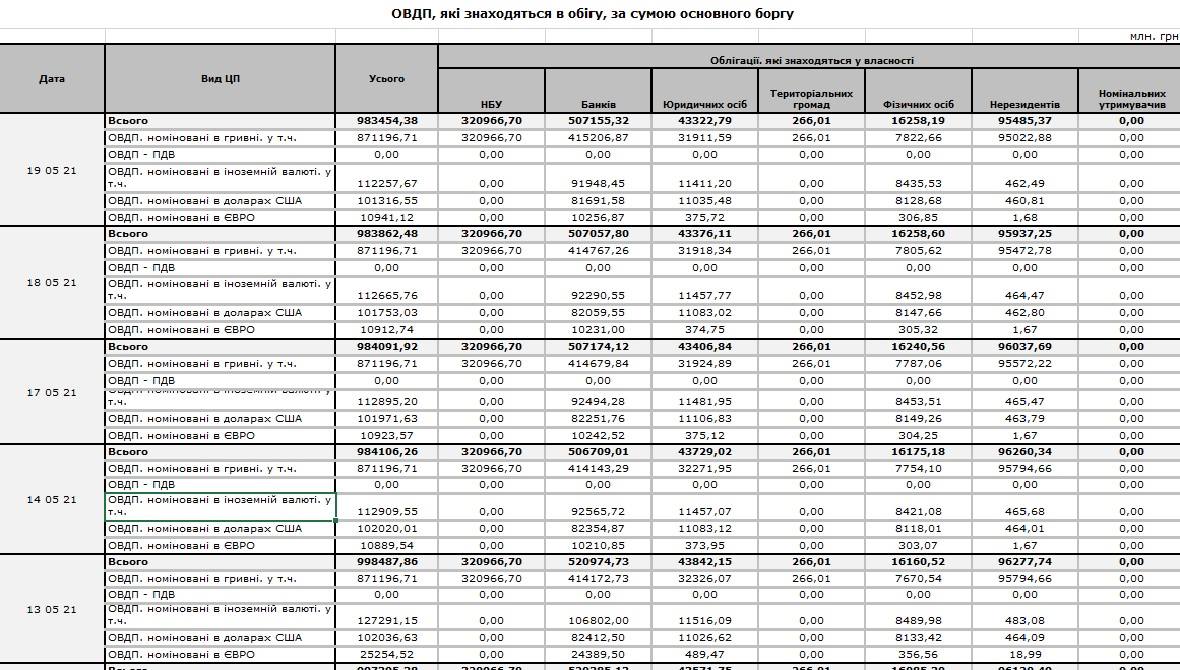This screenshot has height=670, width=1180.
Task: Select the date cell '17 05 21'
Action: coord(52,392)
